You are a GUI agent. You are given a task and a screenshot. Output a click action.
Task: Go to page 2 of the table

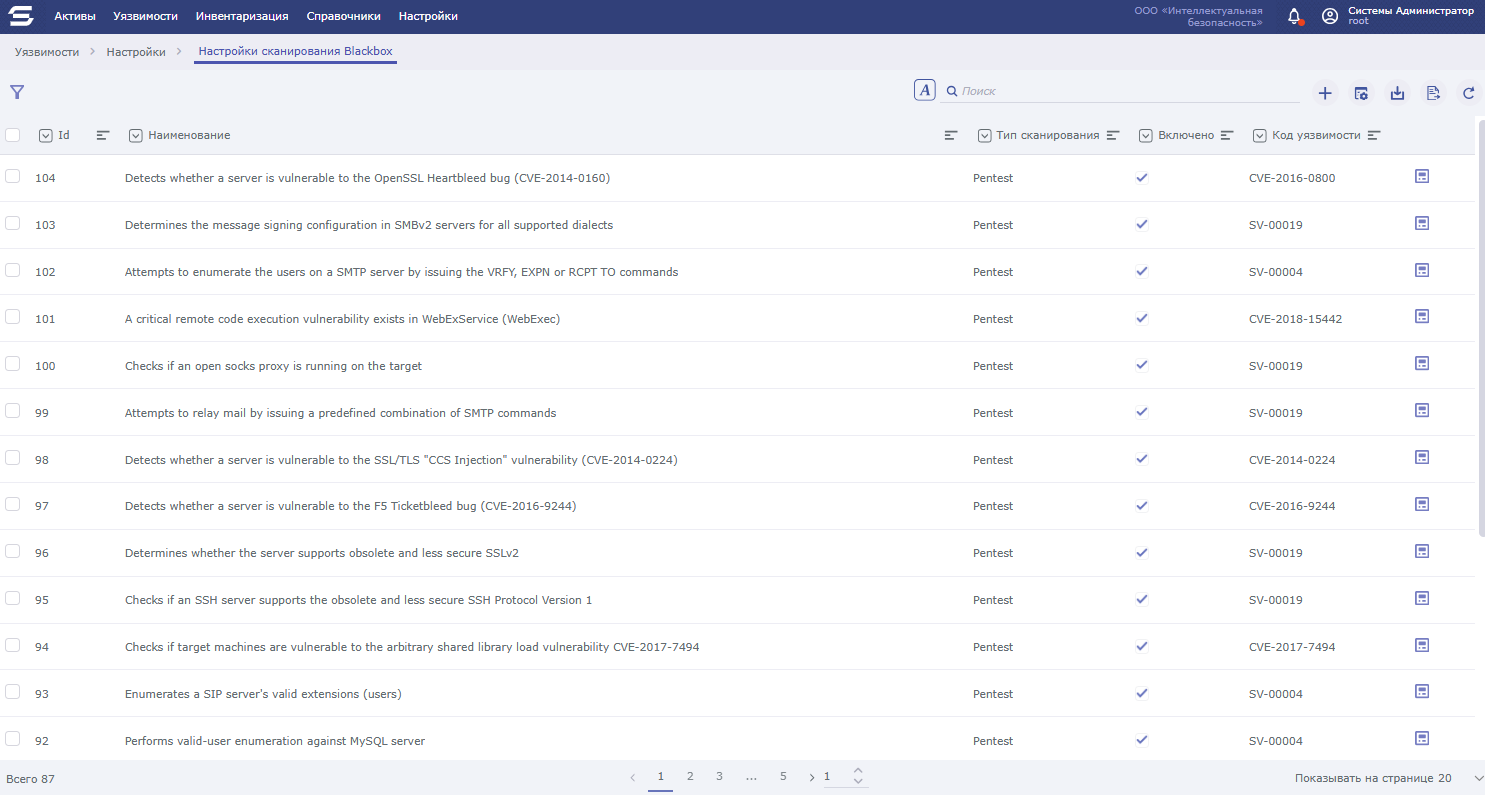[690, 776]
